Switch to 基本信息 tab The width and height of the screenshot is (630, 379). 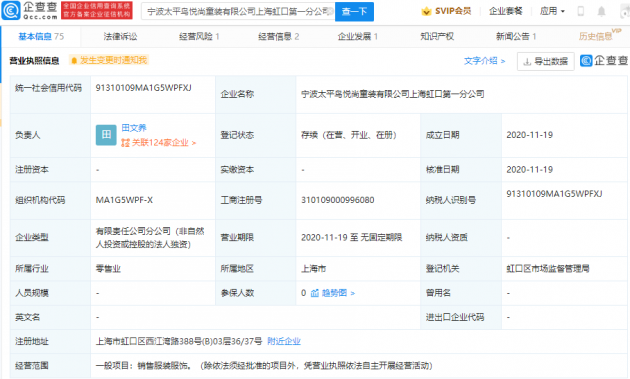click(41, 37)
